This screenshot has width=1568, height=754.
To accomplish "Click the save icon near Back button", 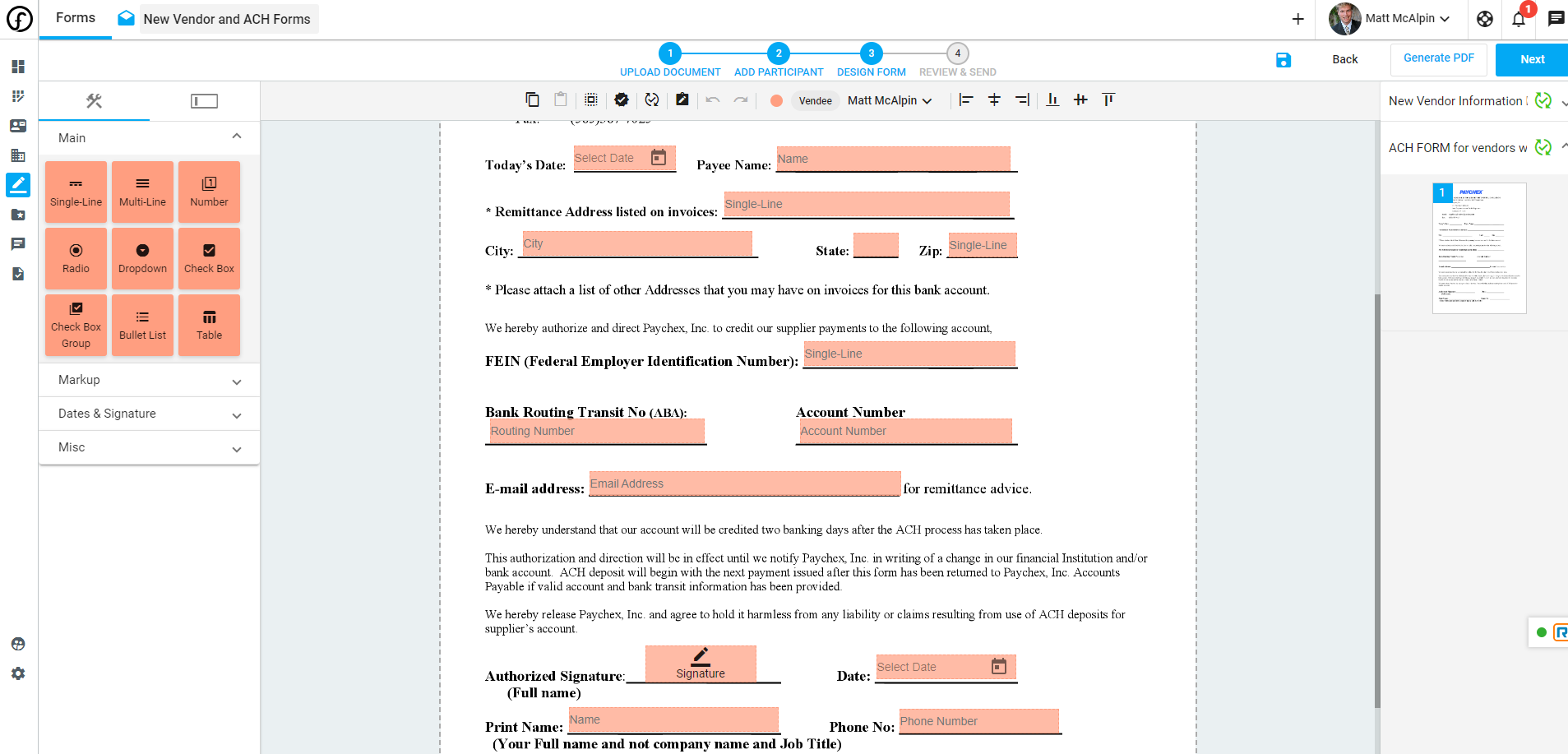I will (1284, 59).
